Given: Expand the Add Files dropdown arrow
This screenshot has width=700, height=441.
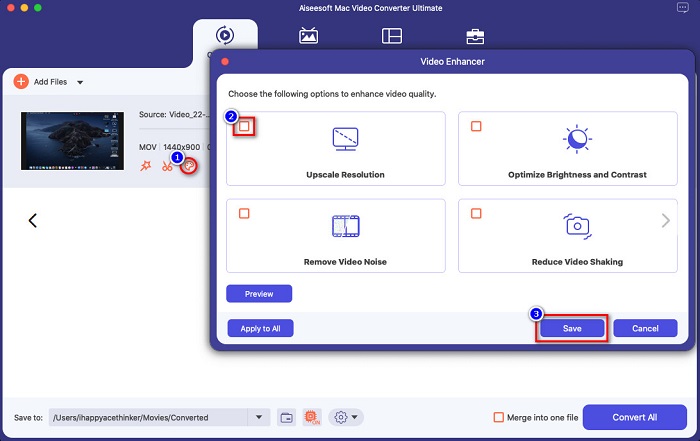Looking at the screenshot, I should click(x=80, y=82).
